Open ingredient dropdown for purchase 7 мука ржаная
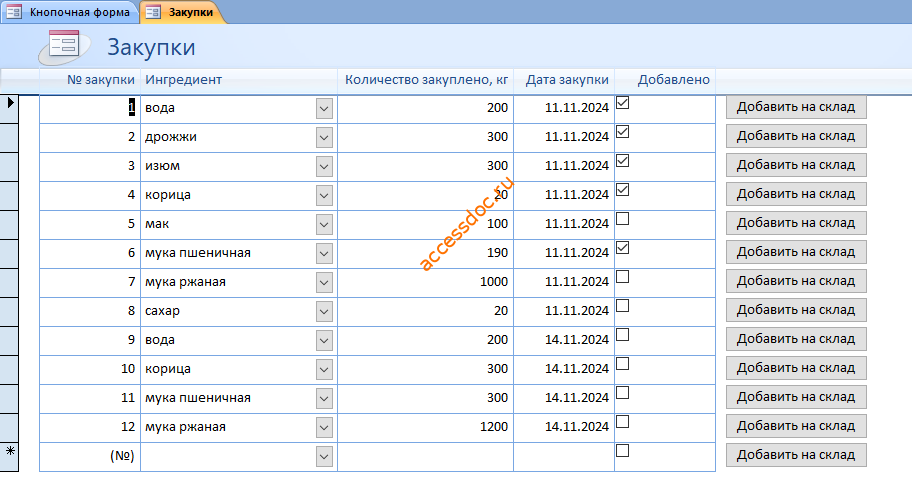Screen dimensions: 912x487 click(325, 283)
